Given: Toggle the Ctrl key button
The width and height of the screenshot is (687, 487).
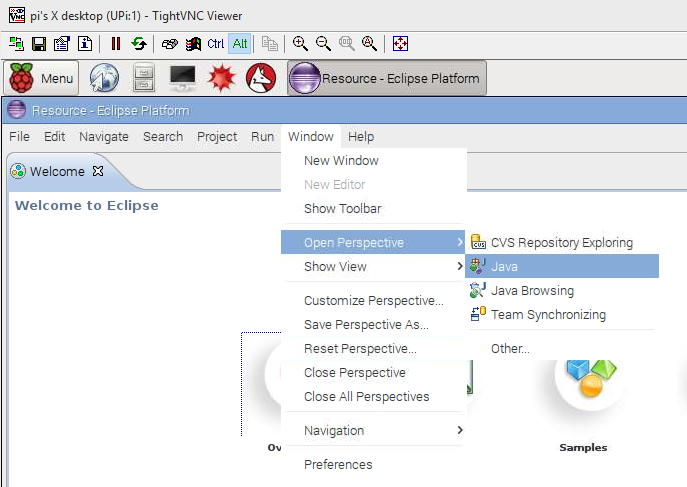Looking at the screenshot, I should tap(216, 44).
